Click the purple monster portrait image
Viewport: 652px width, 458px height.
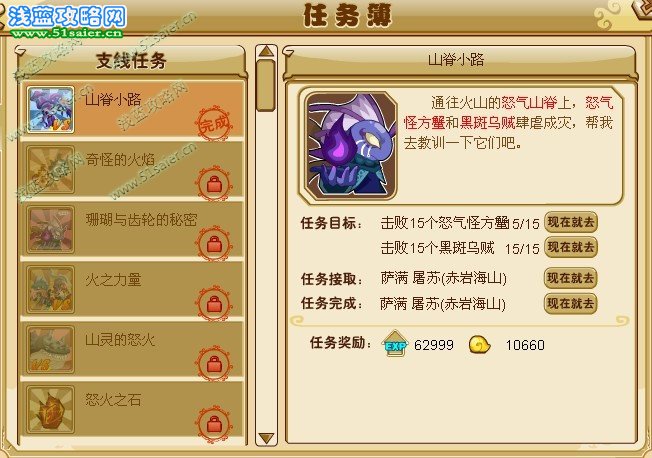point(351,146)
